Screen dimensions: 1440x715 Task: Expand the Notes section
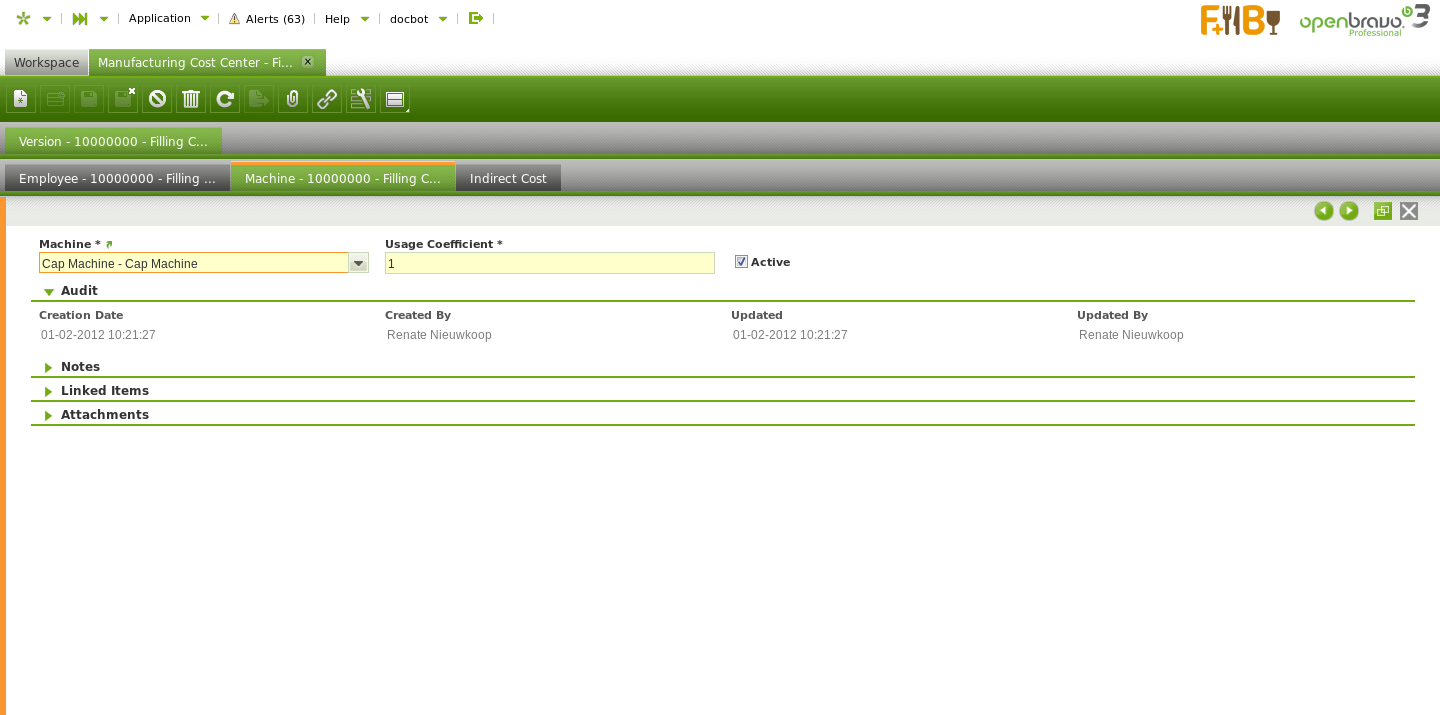(80, 367)
